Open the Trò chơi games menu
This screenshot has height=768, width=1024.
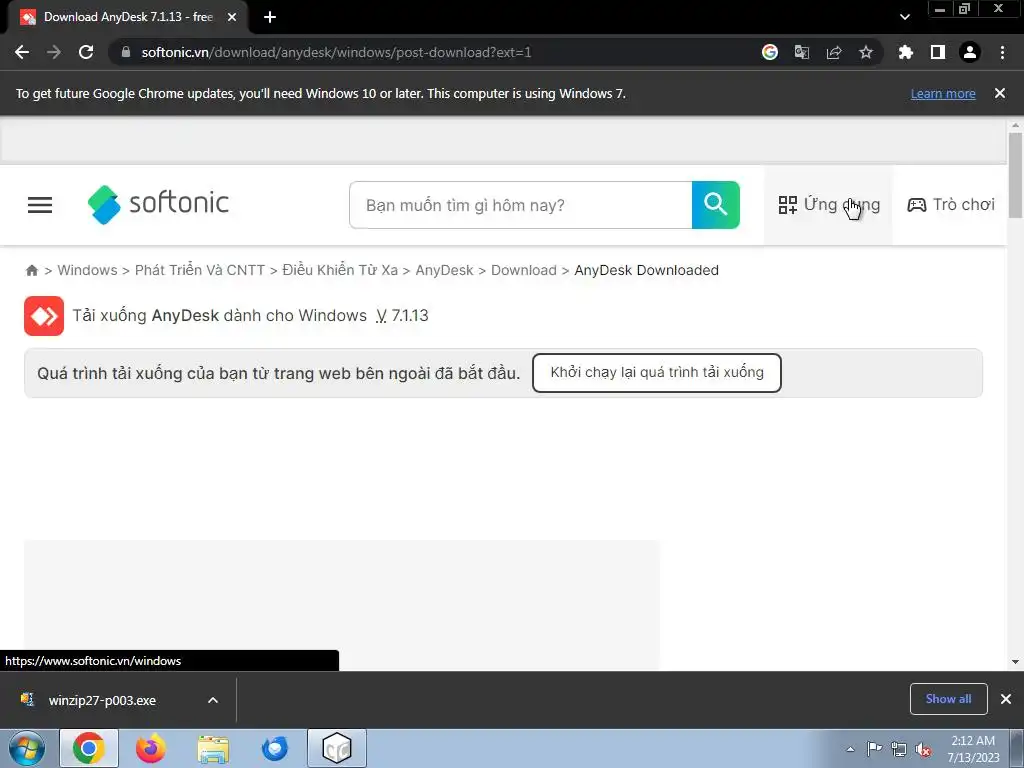(951, 205)
